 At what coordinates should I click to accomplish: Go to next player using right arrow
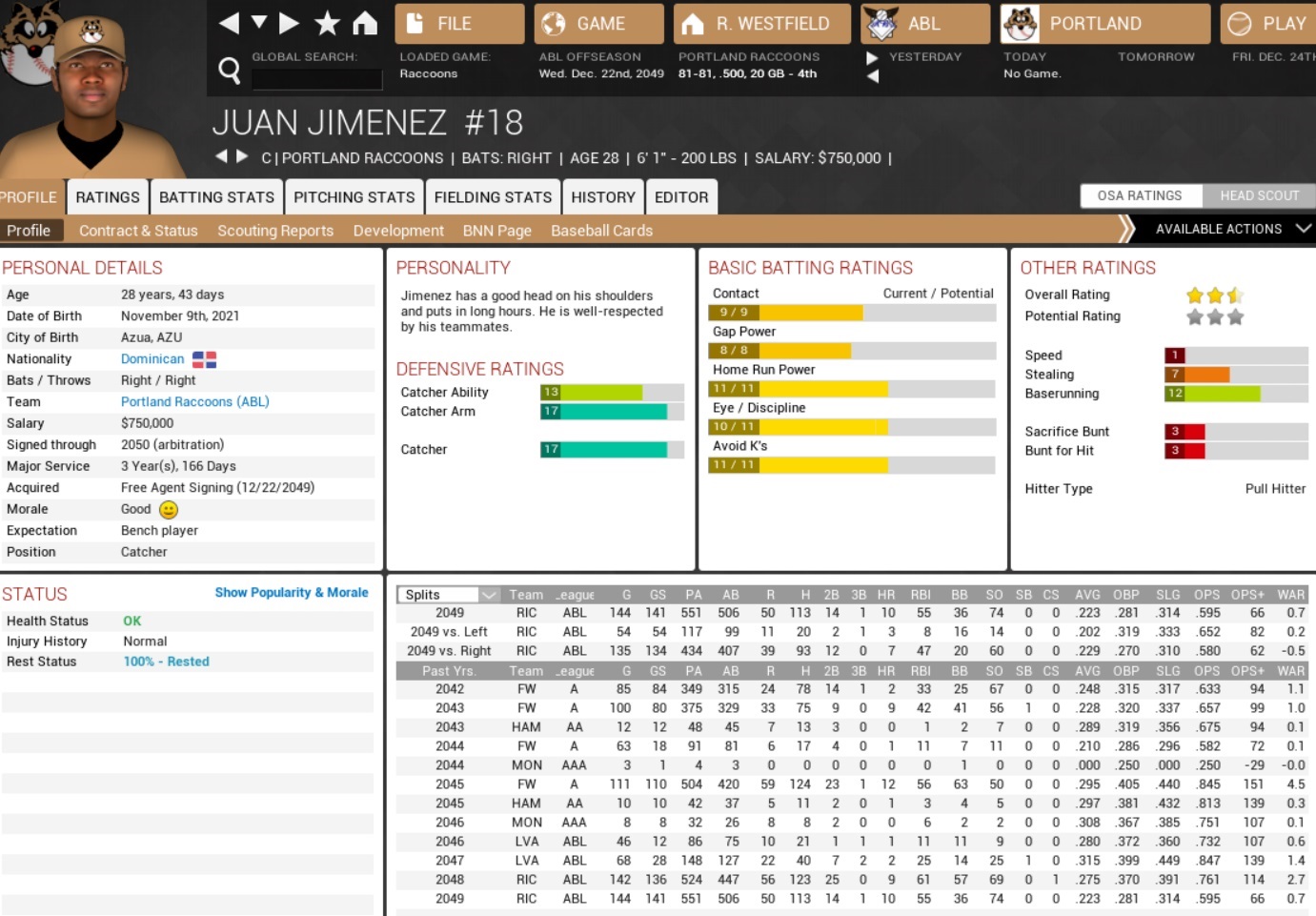click(x=242, y=156)
